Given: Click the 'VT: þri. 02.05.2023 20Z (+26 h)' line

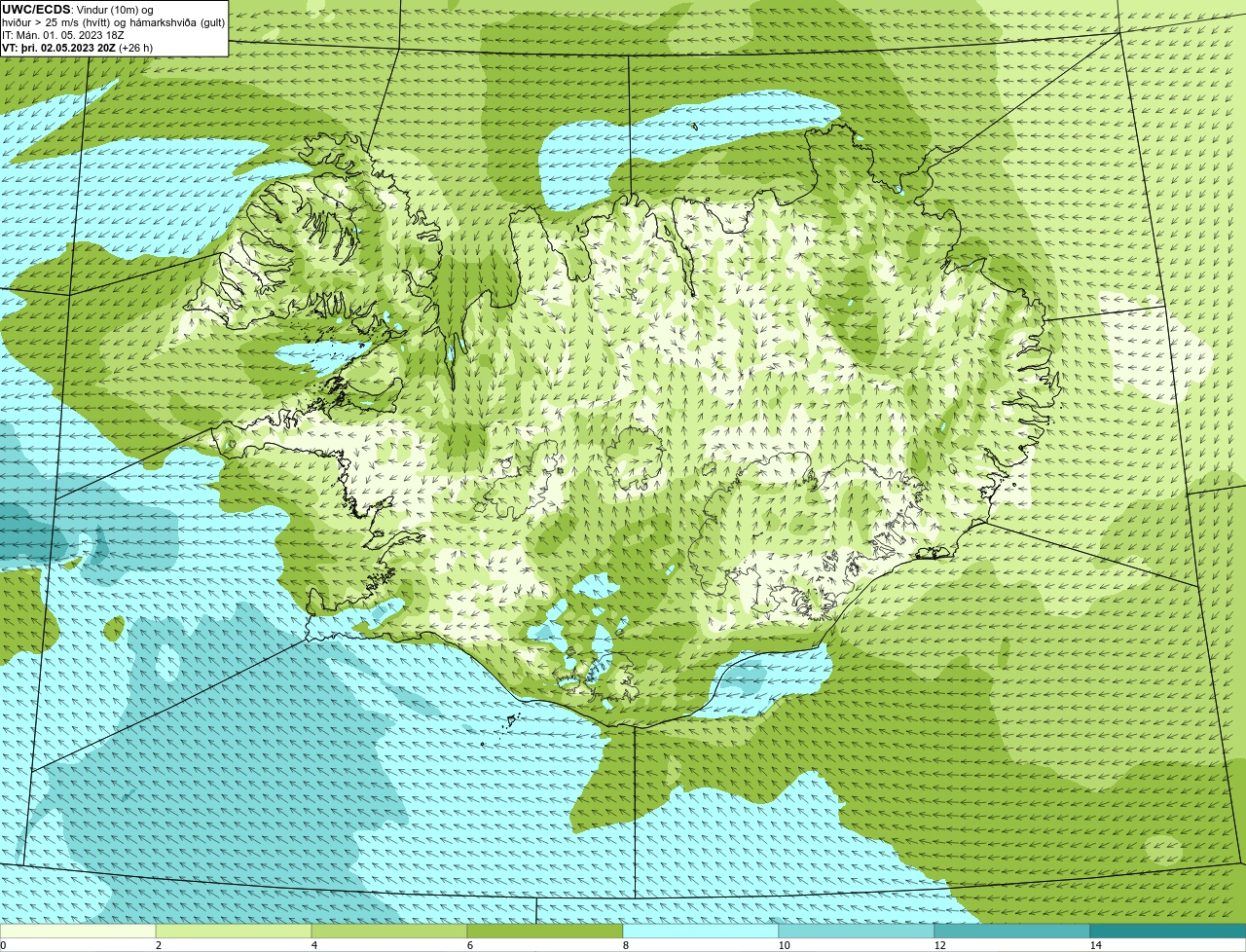Looking at the screenshot, I should point(78,47).
